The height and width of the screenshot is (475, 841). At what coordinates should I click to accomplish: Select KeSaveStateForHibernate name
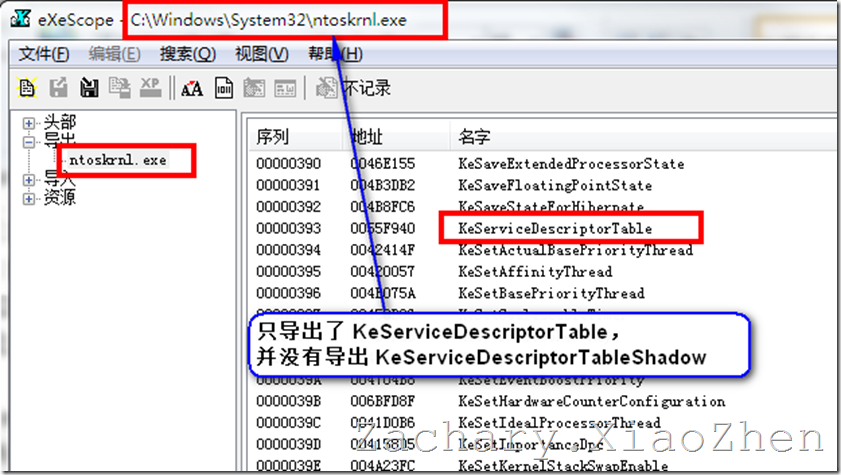(x=551, y=206)
